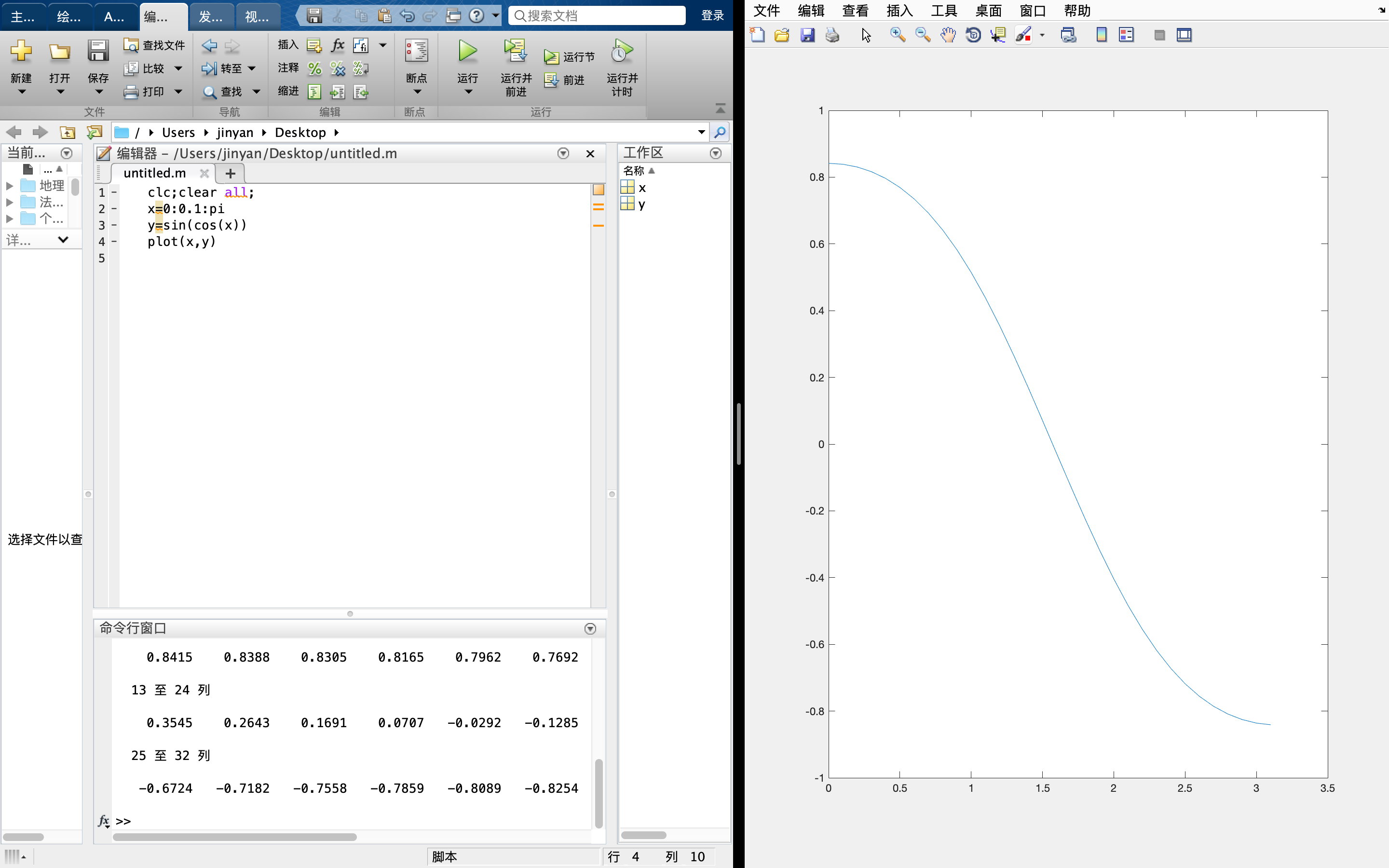Open the Workspace (工作区) panel actions dropdown
Screen dimensions: 1389x868
click(x=715, y=153)
